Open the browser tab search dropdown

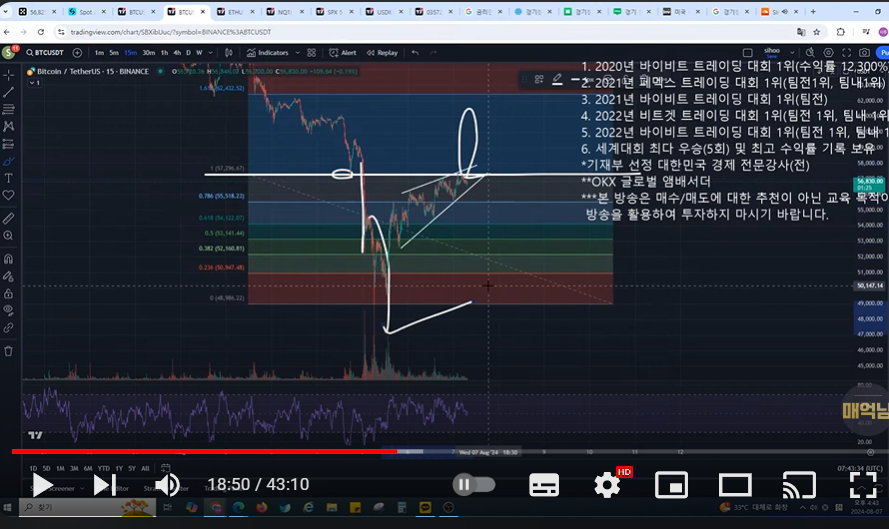click(6, 11)
